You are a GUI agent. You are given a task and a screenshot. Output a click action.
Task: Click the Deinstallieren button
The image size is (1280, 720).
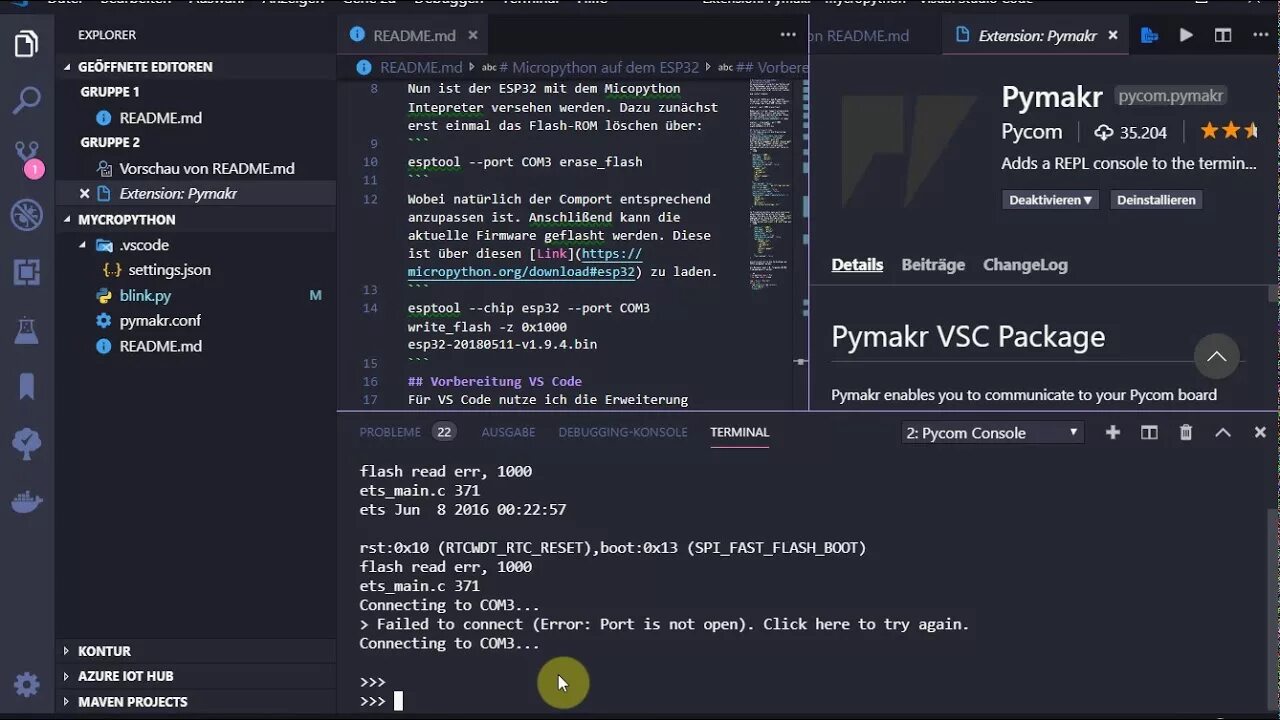[1156, 200]
